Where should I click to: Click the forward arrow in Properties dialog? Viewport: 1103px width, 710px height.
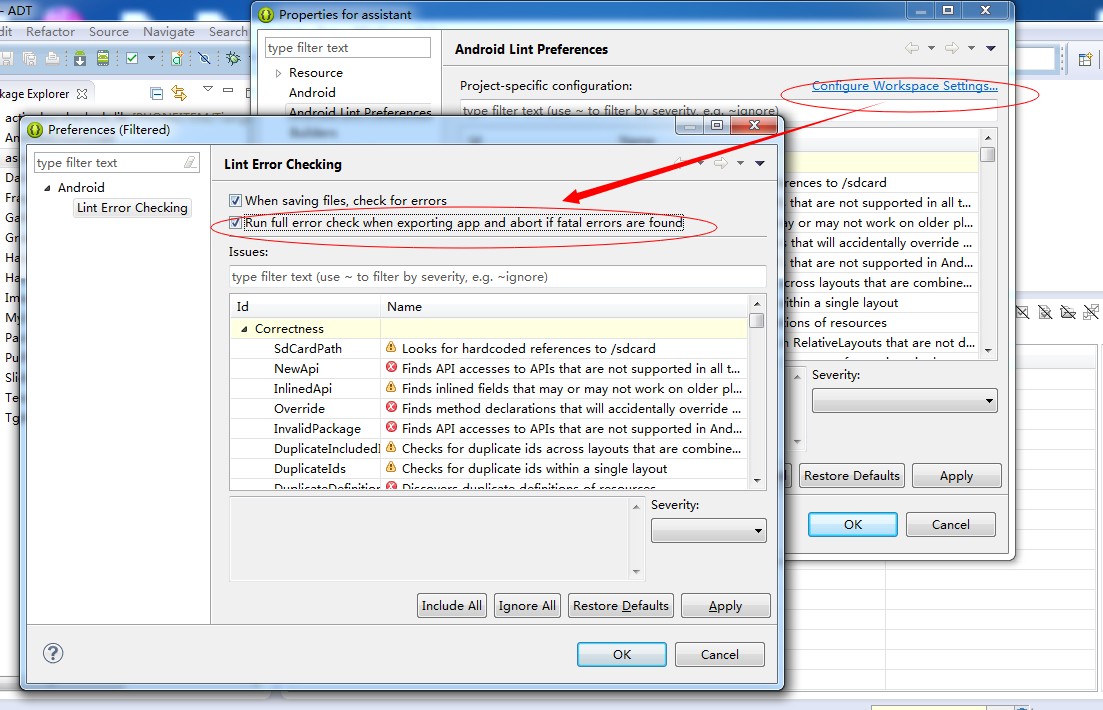[x=951, y=48]
